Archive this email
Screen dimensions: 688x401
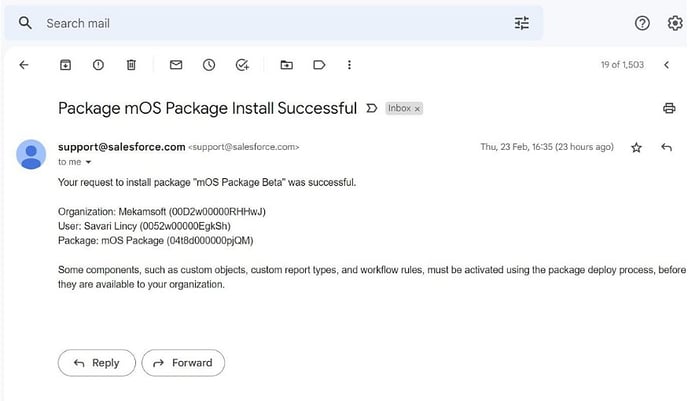click(65, 65)
